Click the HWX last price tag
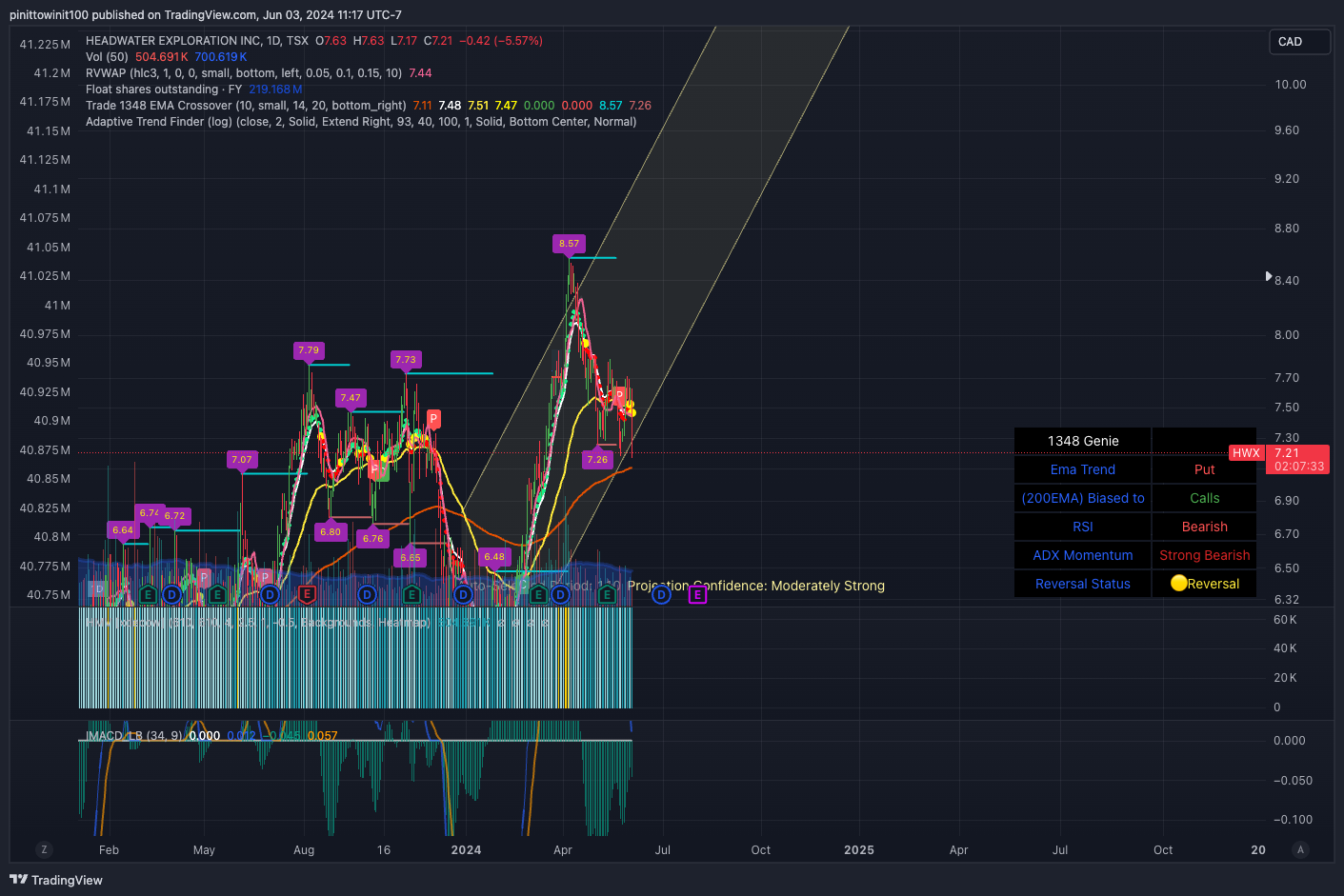This screenshot has height=896, width=1344. tap(1246, 453)
